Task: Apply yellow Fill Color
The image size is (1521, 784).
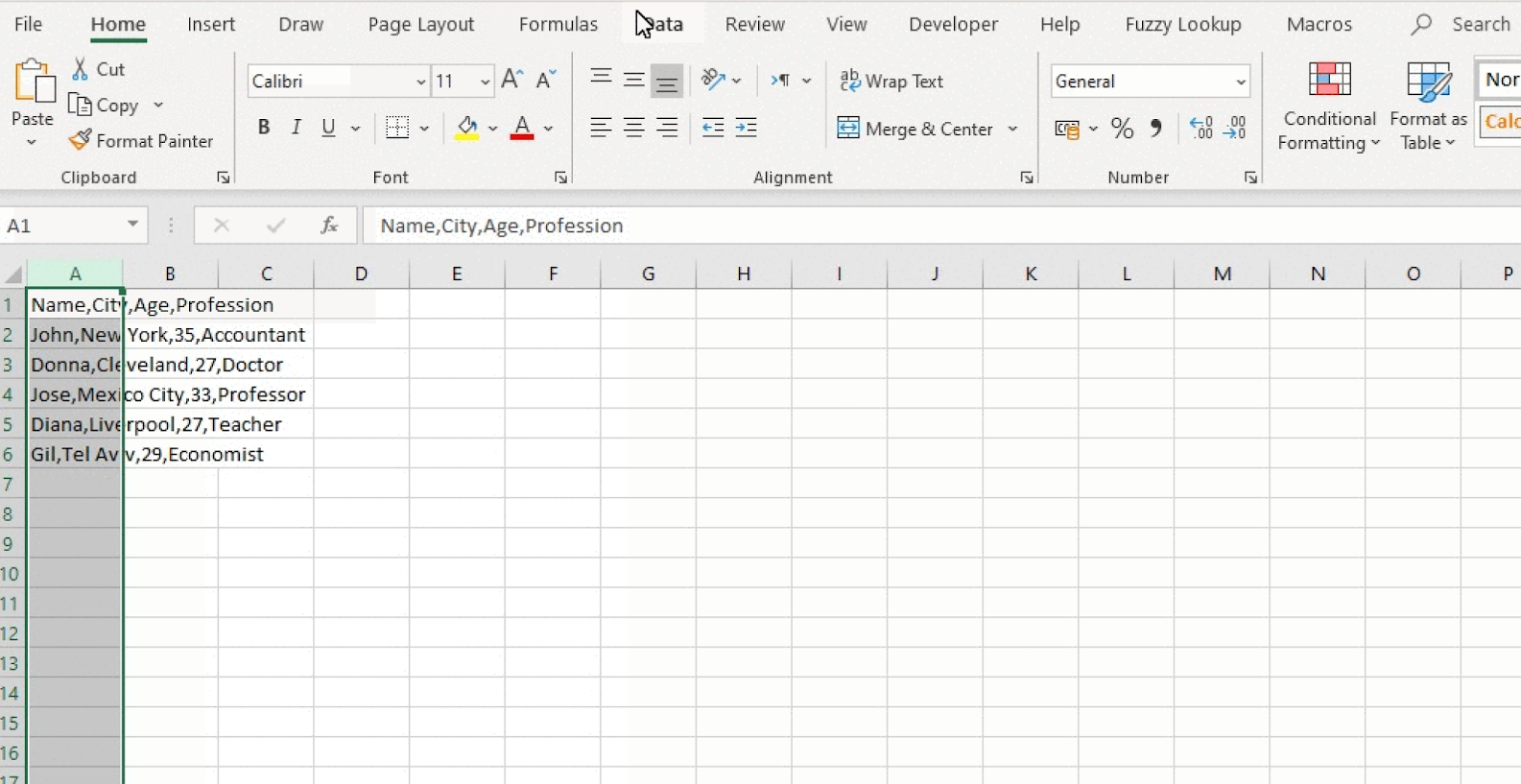Action: click(467, 128)
